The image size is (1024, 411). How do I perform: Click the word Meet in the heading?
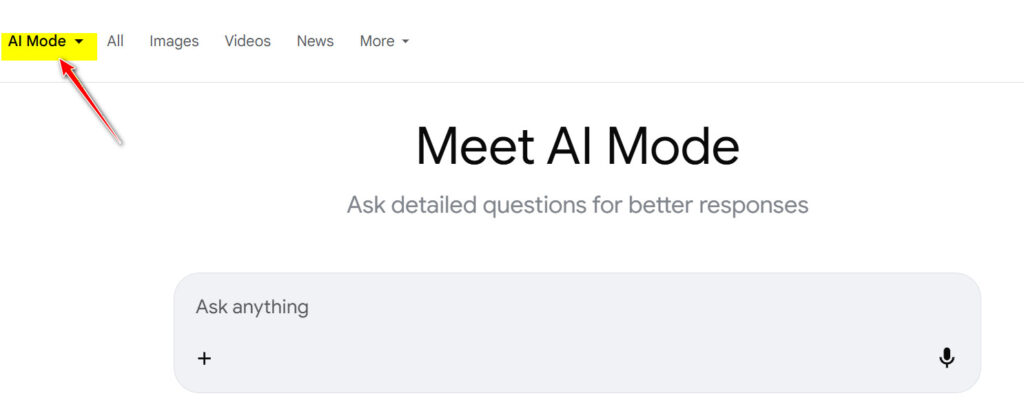pos(474,147)
